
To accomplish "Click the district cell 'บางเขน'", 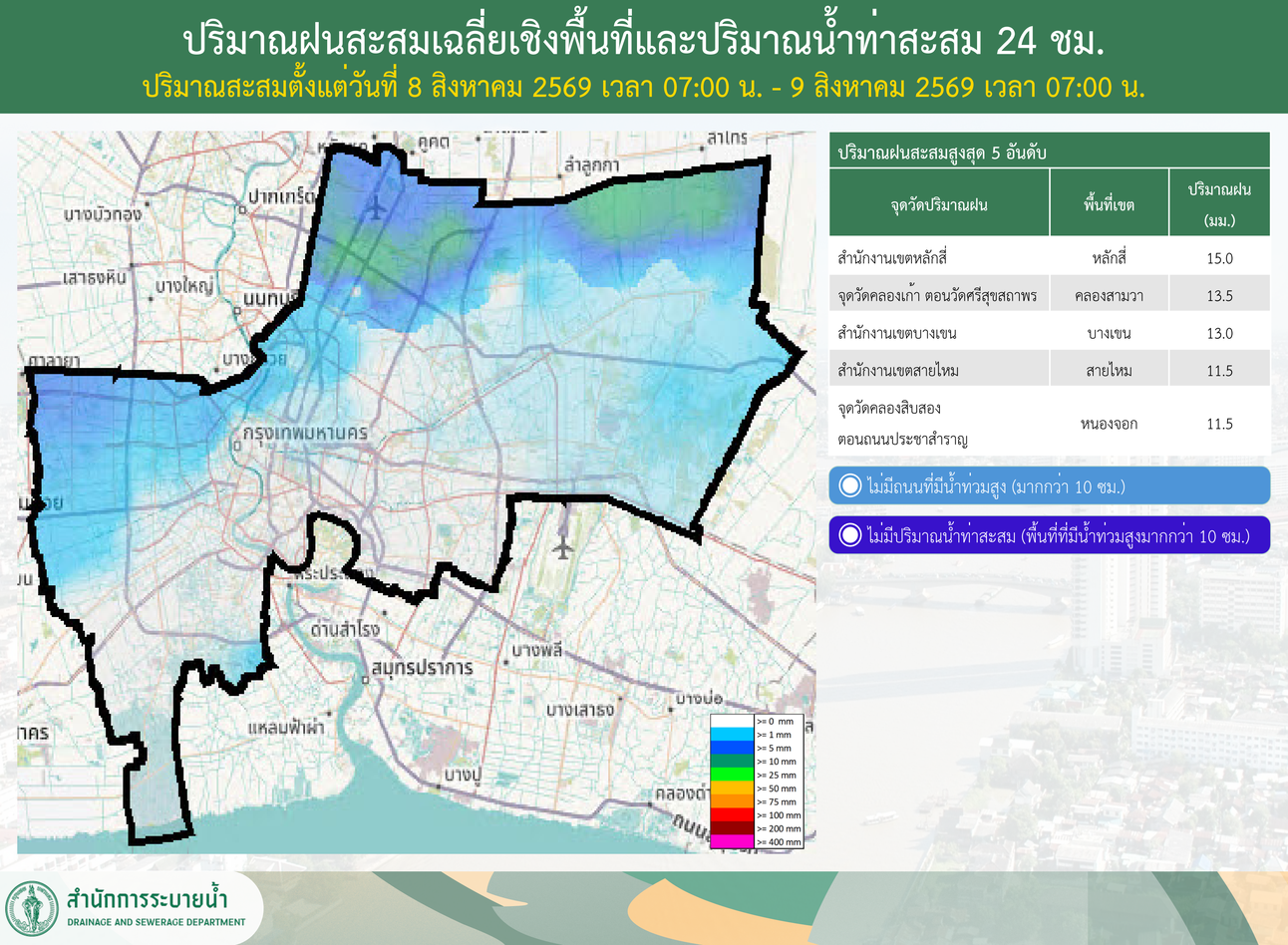I will [1110, 333].
